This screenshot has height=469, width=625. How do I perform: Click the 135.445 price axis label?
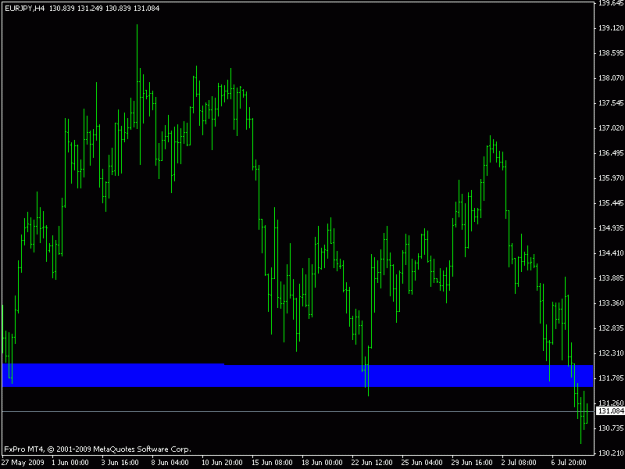611,203
